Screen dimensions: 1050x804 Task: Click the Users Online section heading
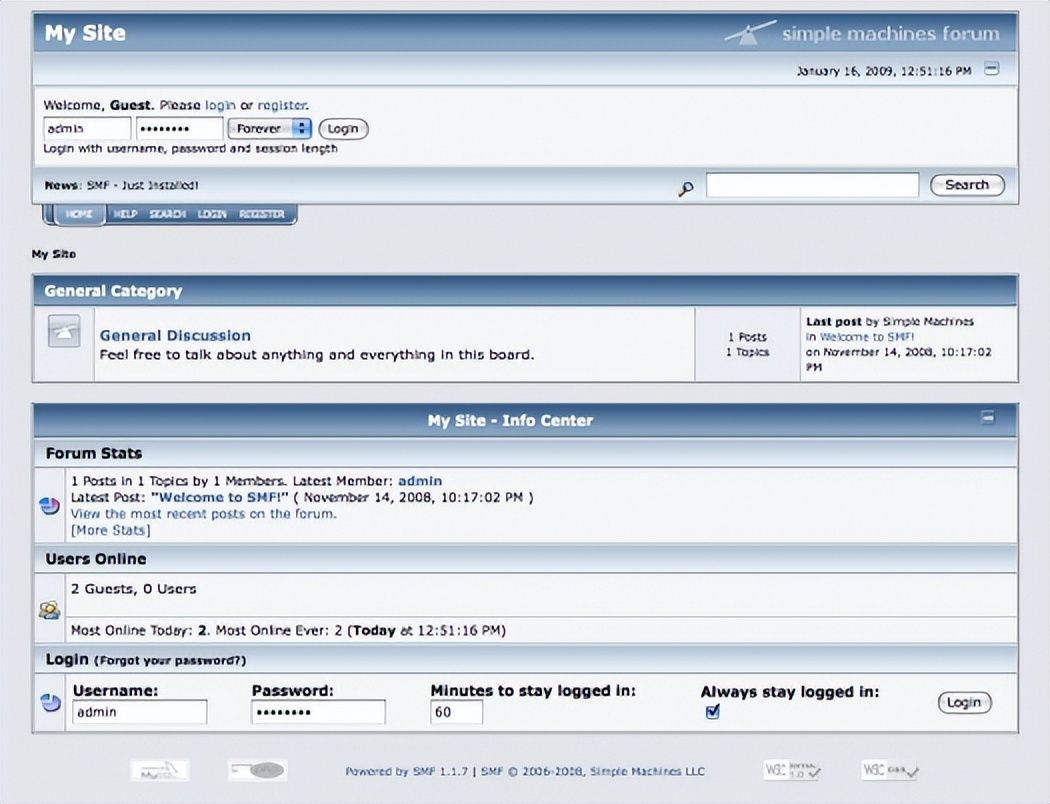pos(96,559)
